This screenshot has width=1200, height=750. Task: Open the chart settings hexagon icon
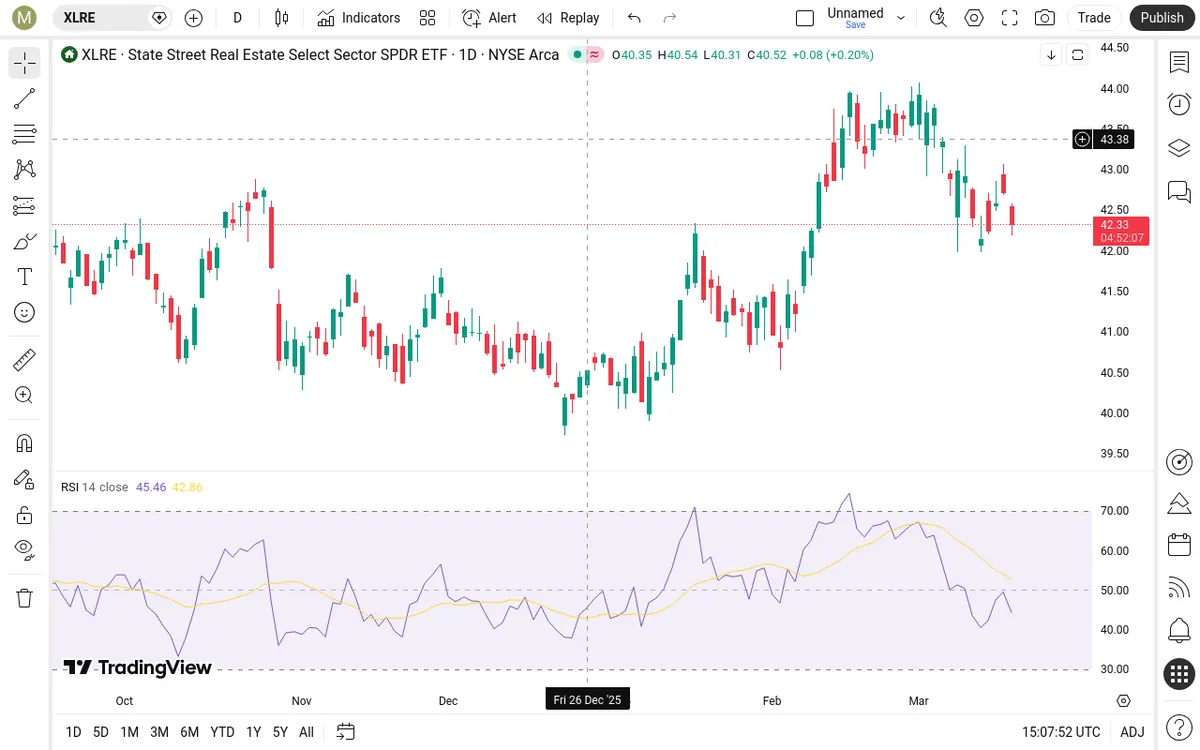pyautogui.click(x=973, y=18)
